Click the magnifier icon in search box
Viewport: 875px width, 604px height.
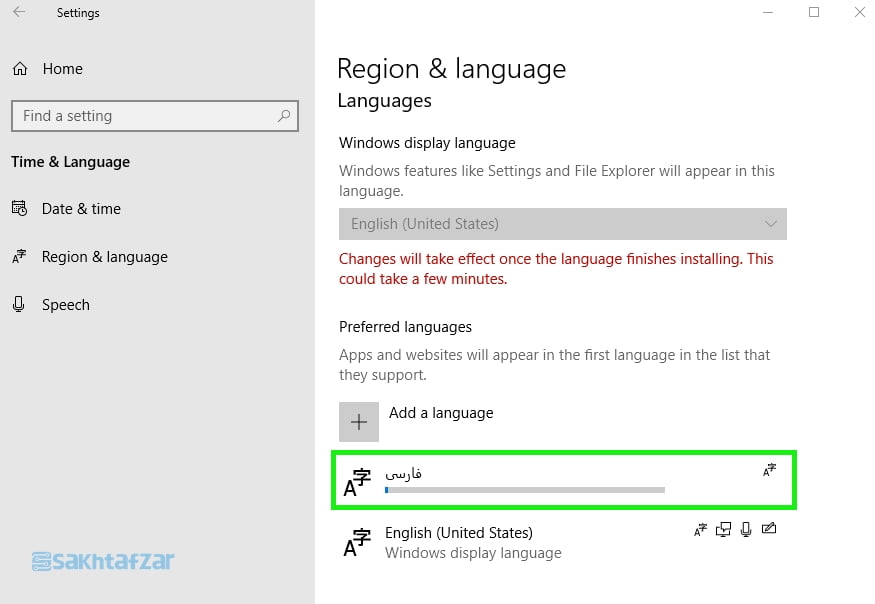tap(284, 116)
